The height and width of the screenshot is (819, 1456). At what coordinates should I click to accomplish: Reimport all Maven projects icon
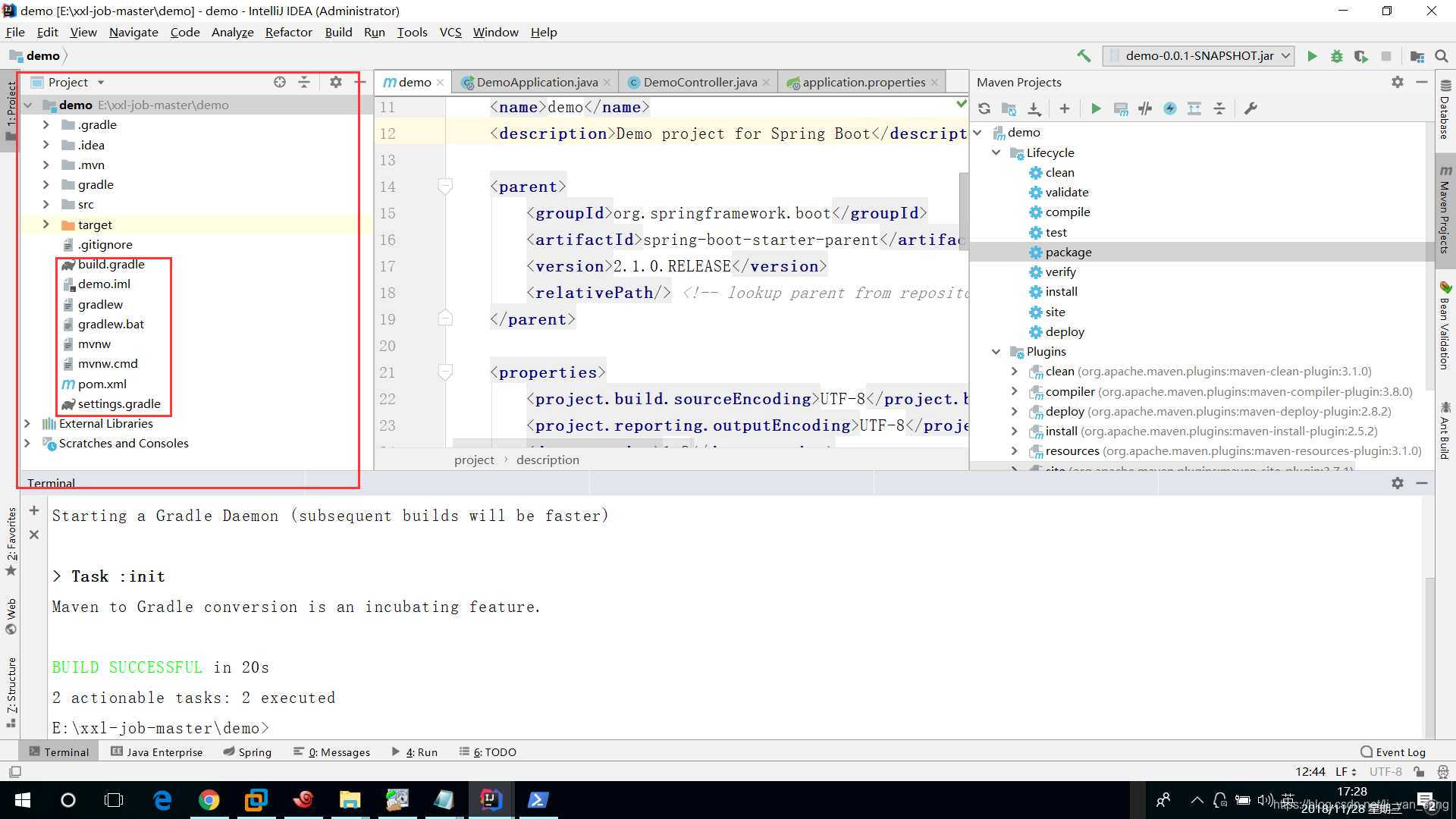pyautogui.click(x=984, y=108)
